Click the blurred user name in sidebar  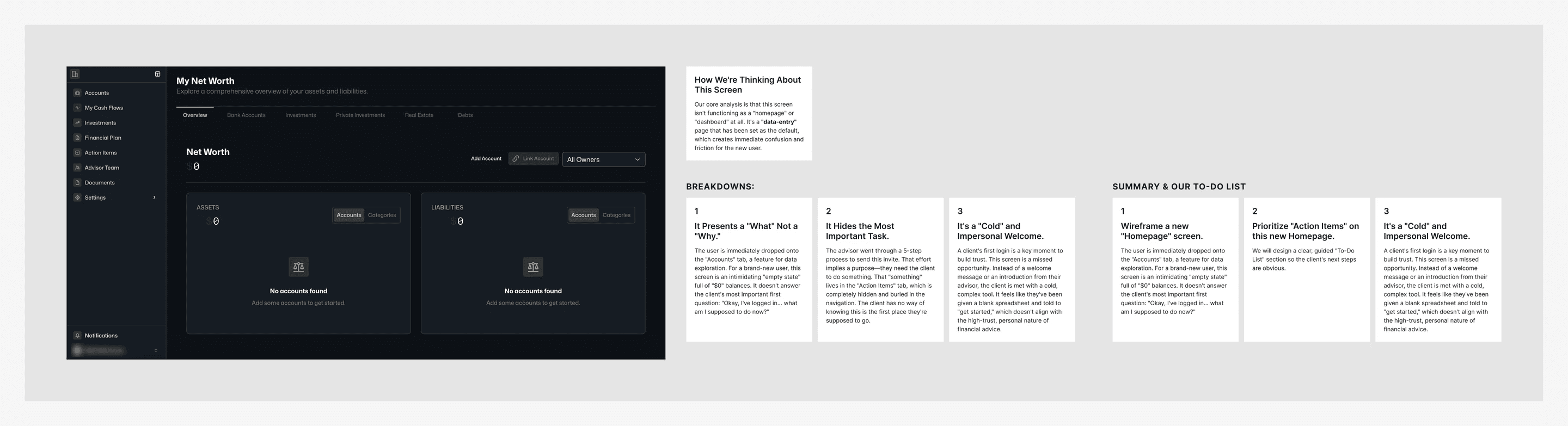(x=103, y=350)
